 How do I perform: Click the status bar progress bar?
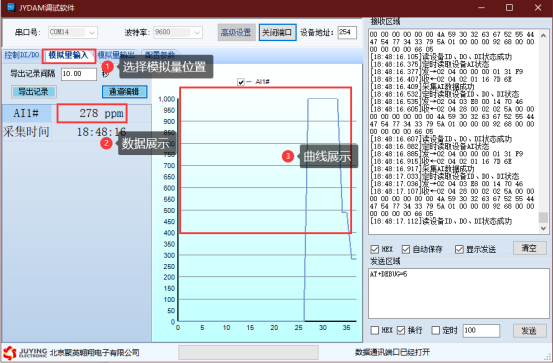249,352
